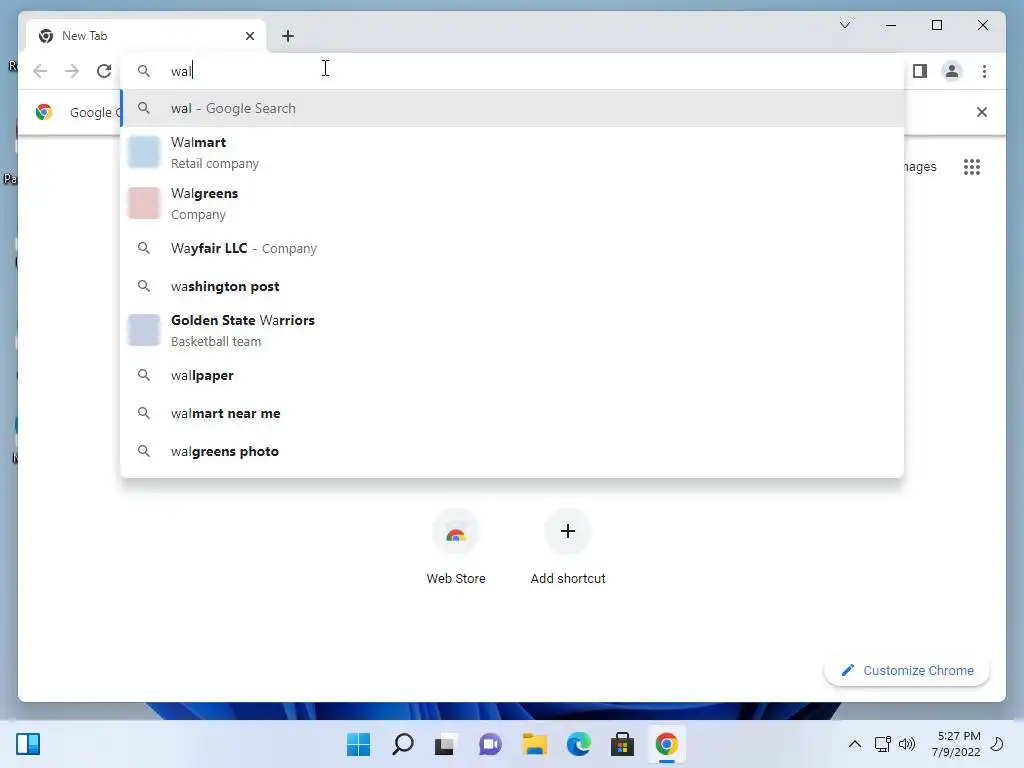Choose Golden State Warriors suggestion
1024x768 pixels.
coord(513,330)
